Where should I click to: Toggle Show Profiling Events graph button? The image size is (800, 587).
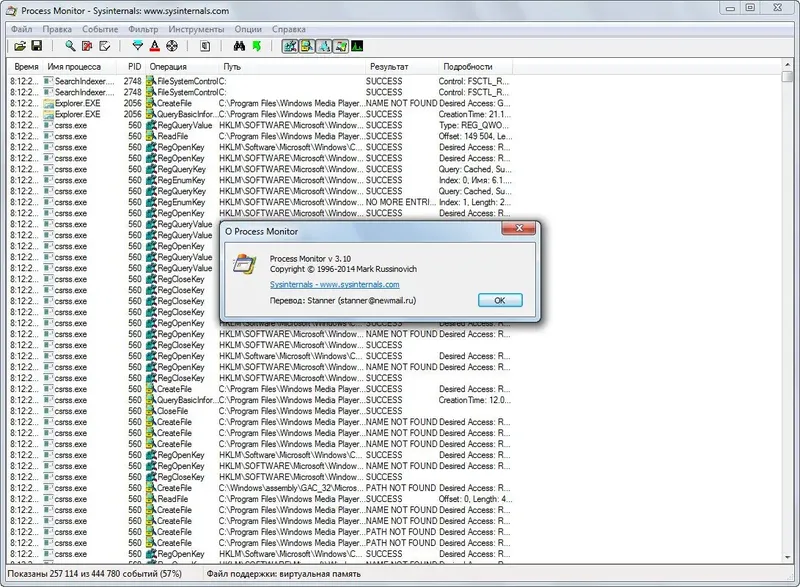357,46
